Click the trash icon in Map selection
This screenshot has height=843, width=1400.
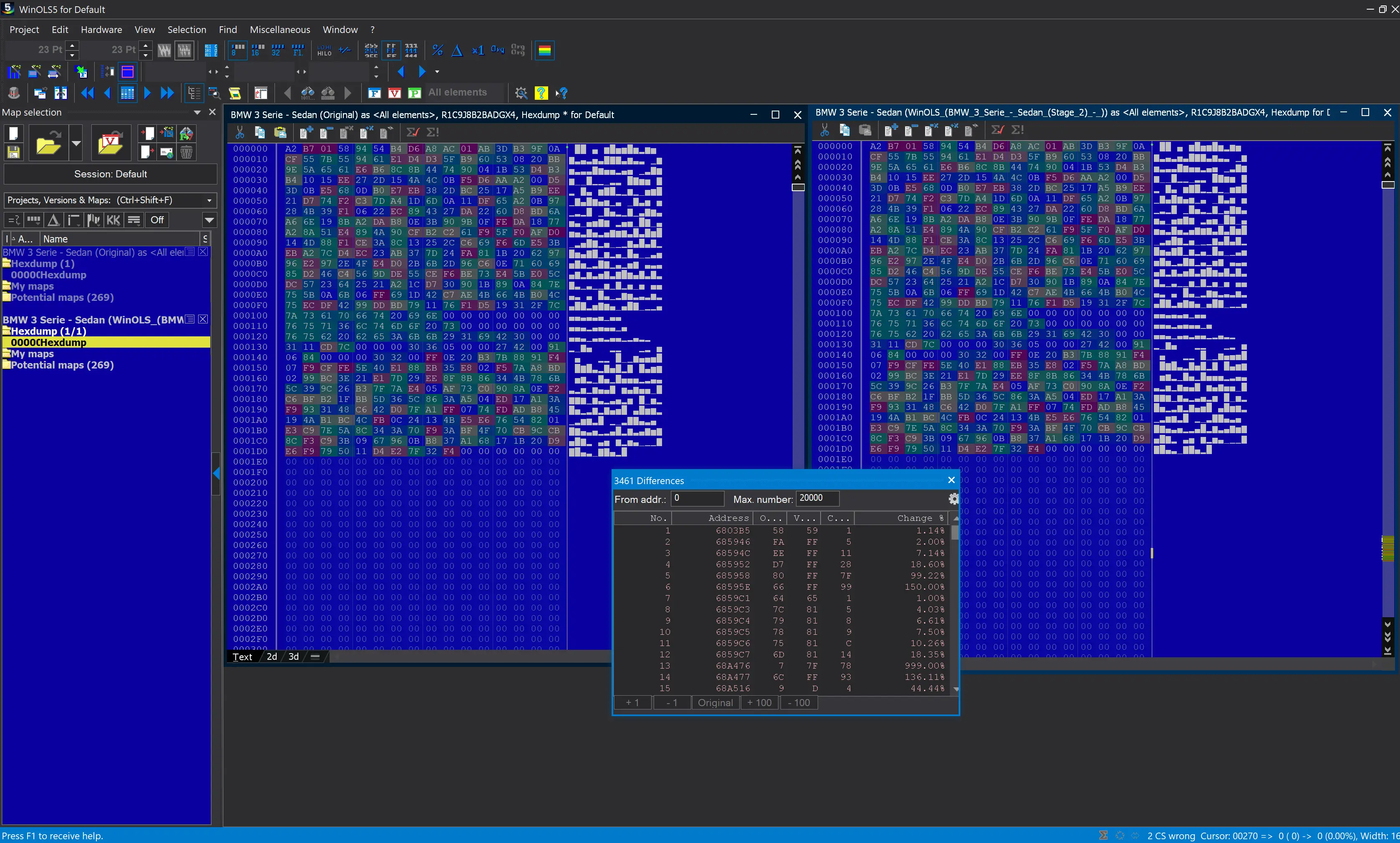click(x=186, y=152)
